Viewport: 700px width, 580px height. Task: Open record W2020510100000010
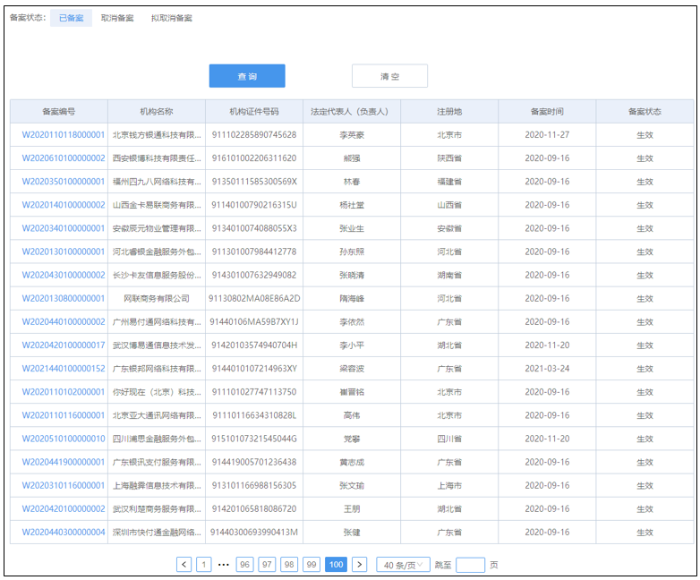[x=63, y=438]
